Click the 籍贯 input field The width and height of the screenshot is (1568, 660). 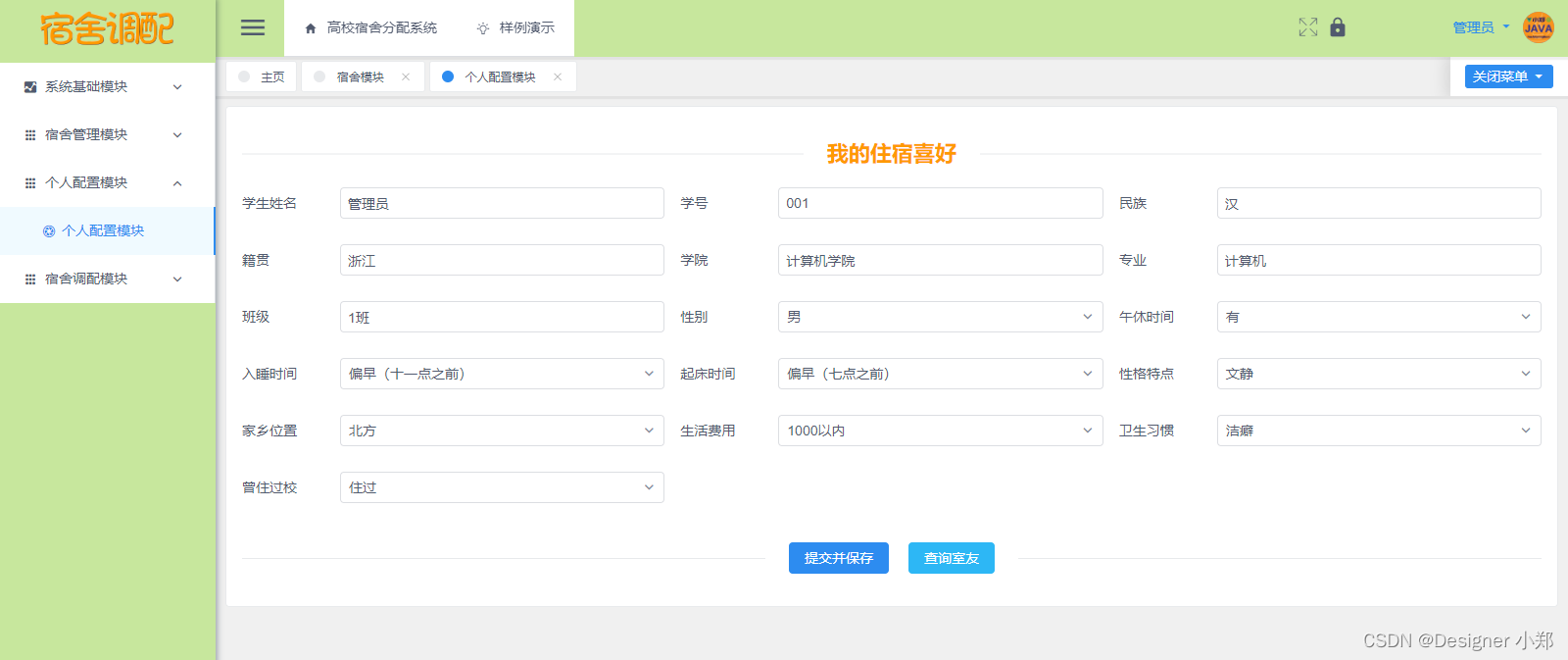pyautogui.click(x=502, y=260)
